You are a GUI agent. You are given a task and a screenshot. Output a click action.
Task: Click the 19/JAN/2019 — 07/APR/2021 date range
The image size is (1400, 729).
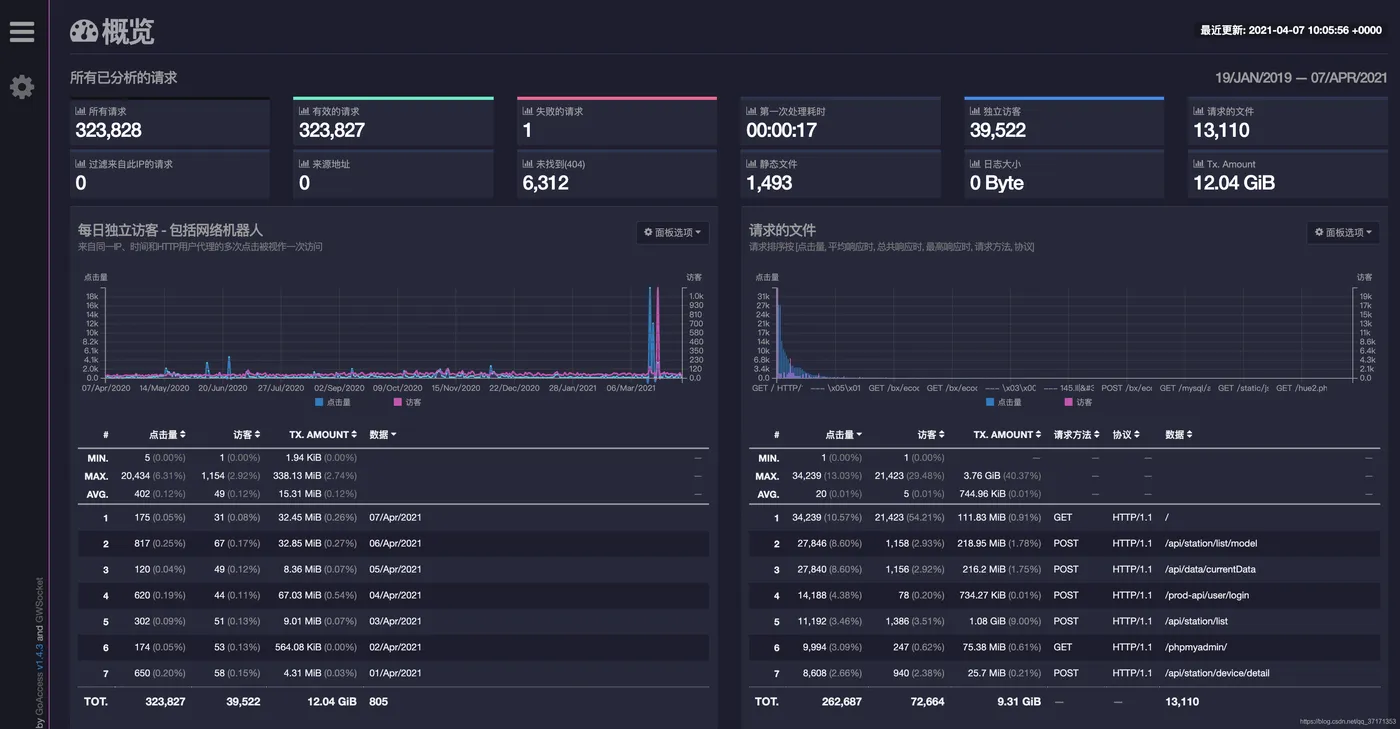coord(1301,78)
